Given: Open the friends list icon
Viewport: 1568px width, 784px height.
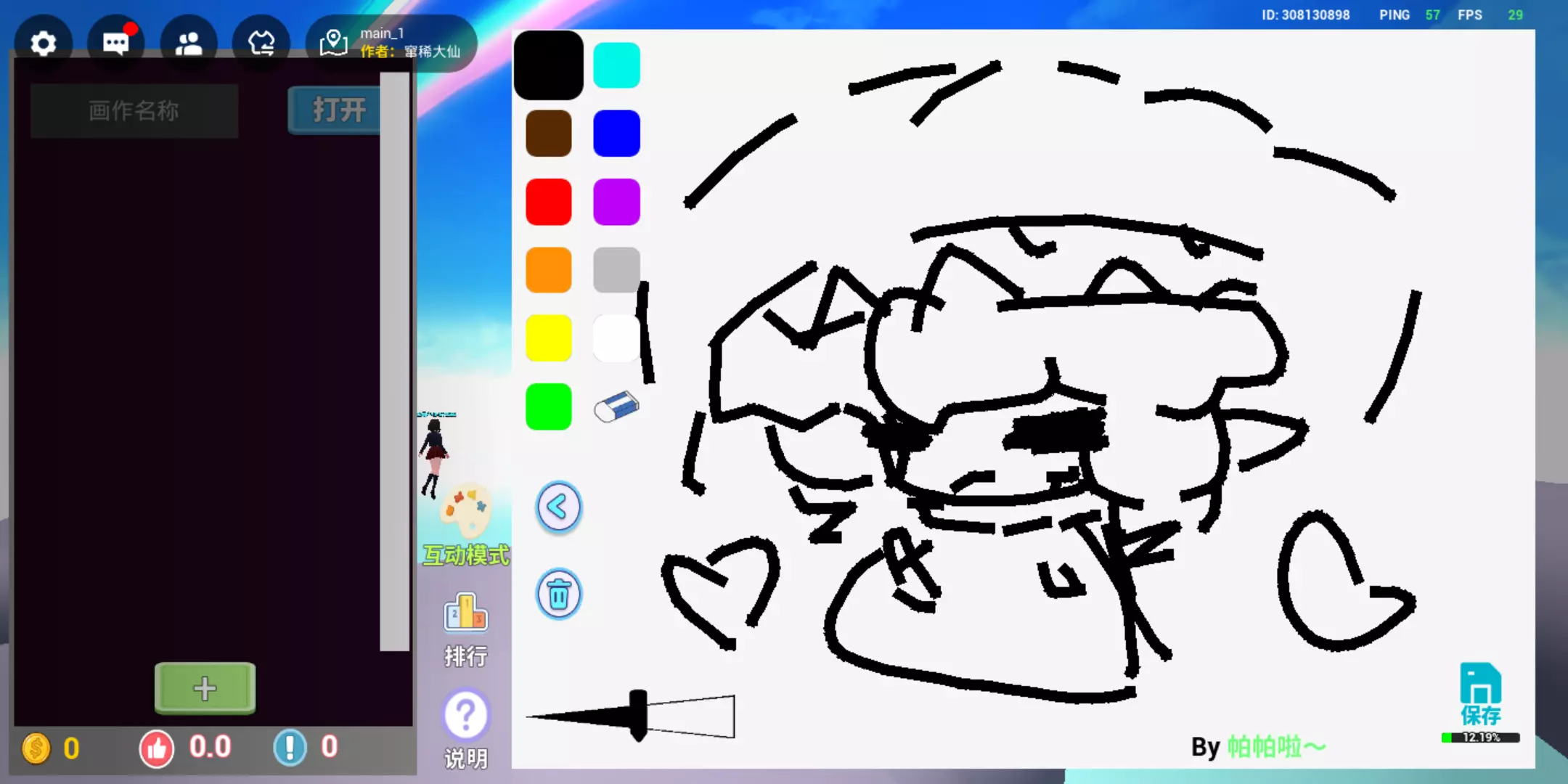Looking at the screenshot, I should pyautogui.click(x=189, y=44).
